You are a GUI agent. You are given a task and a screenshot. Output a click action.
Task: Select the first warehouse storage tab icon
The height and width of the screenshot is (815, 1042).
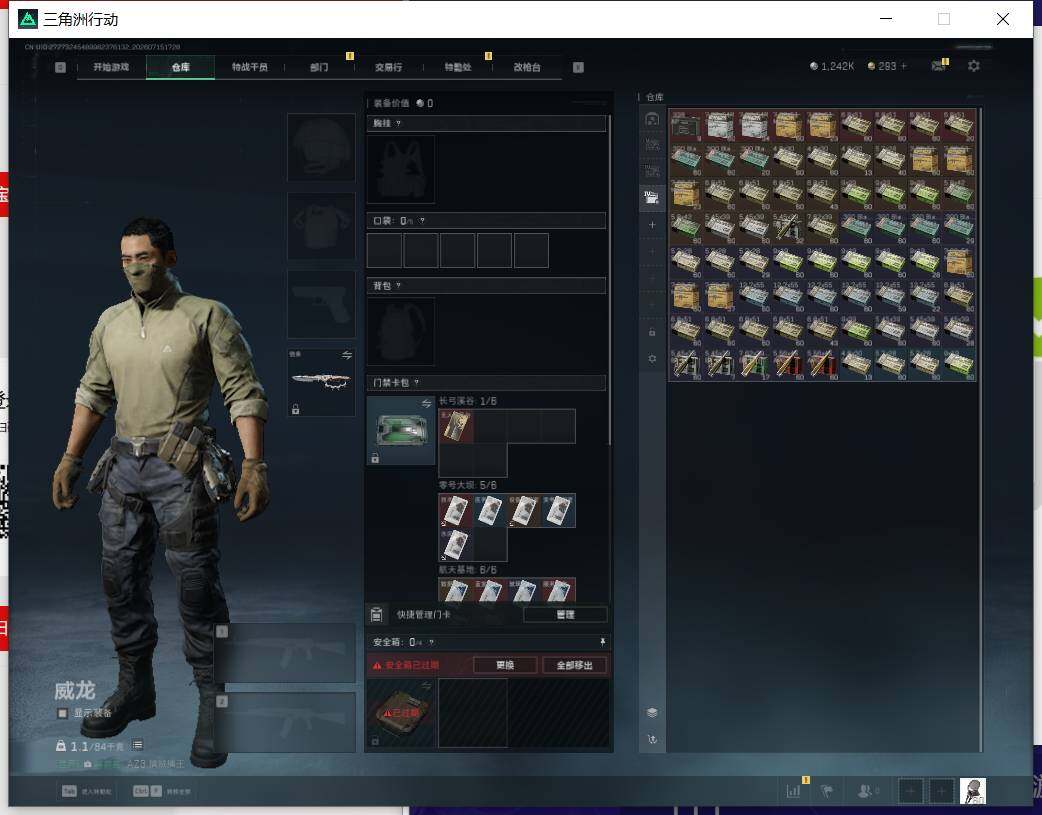(x=652, y=119)
